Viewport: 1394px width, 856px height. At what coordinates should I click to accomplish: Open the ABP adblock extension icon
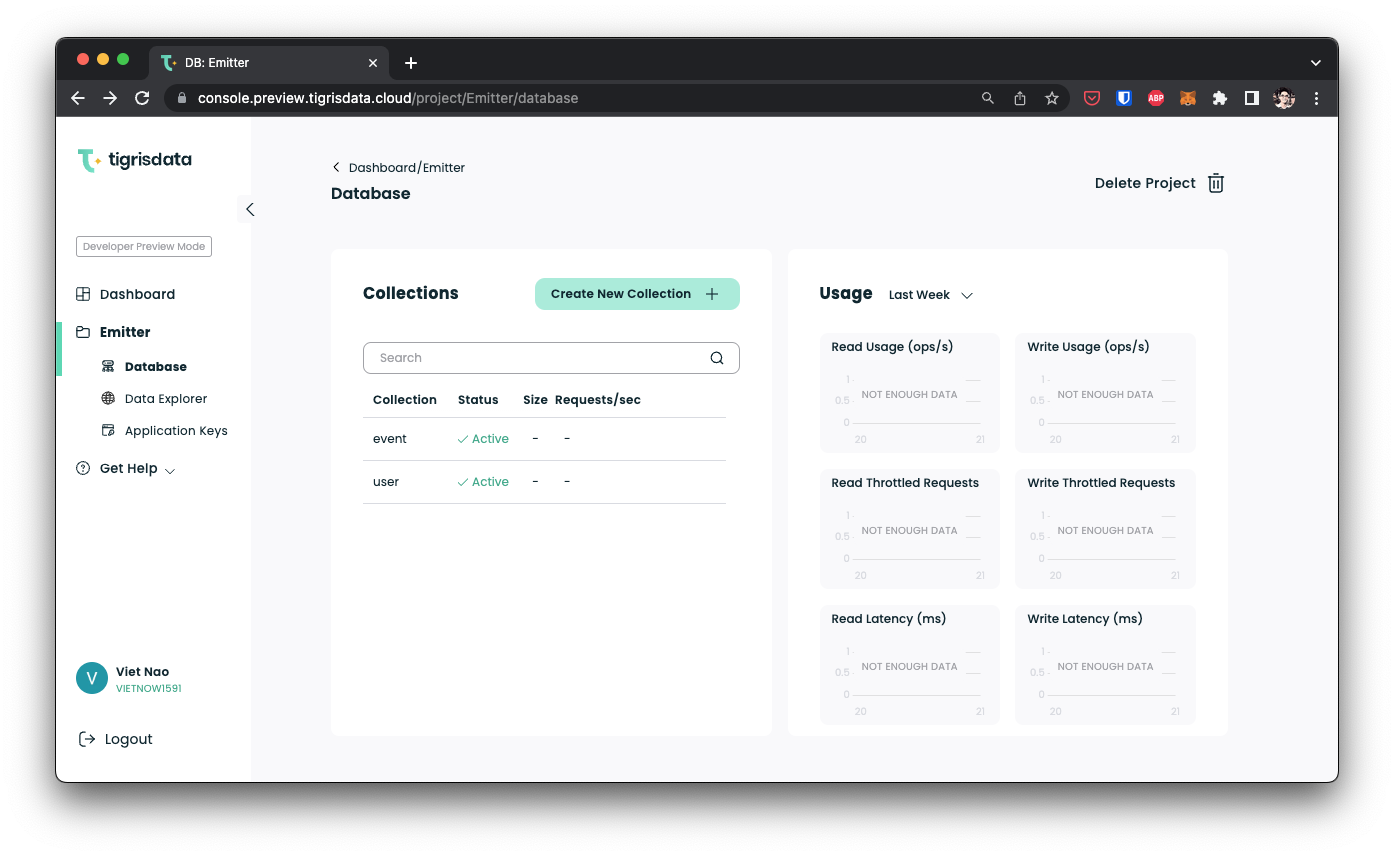[x=1156, y=98]
